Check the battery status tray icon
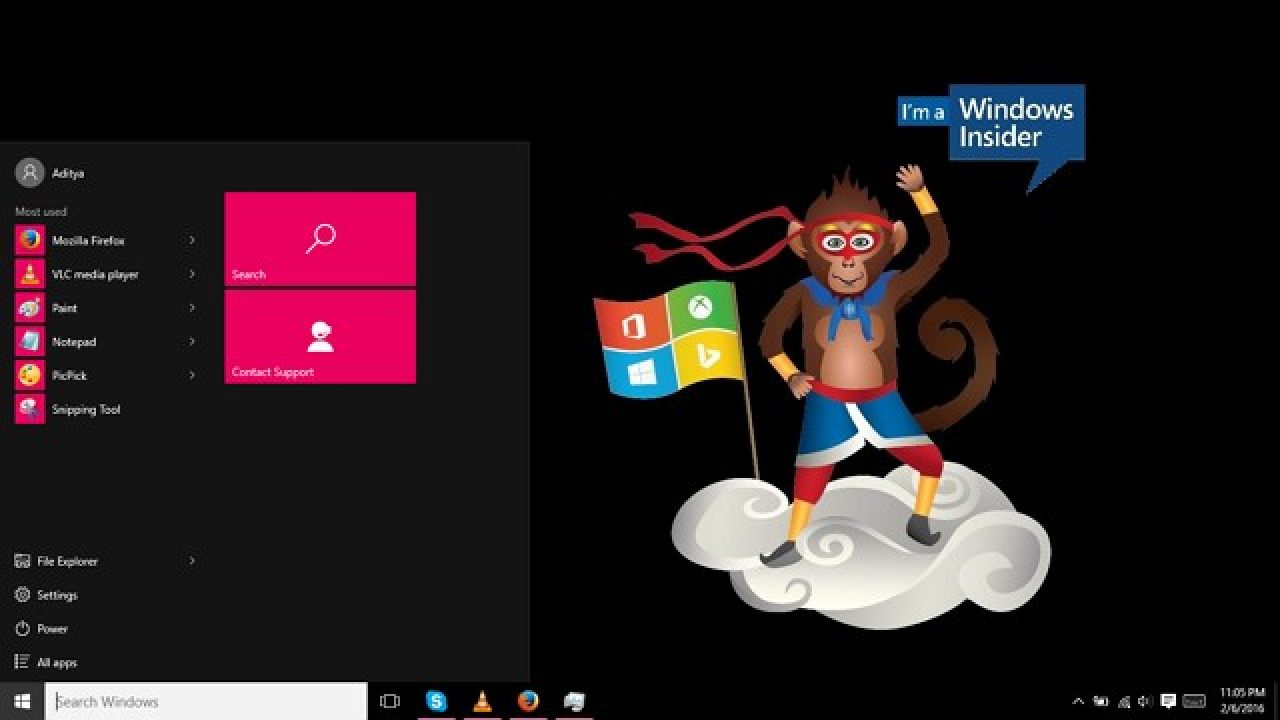Screen dimensions: 1280x720 [1101, 701]
